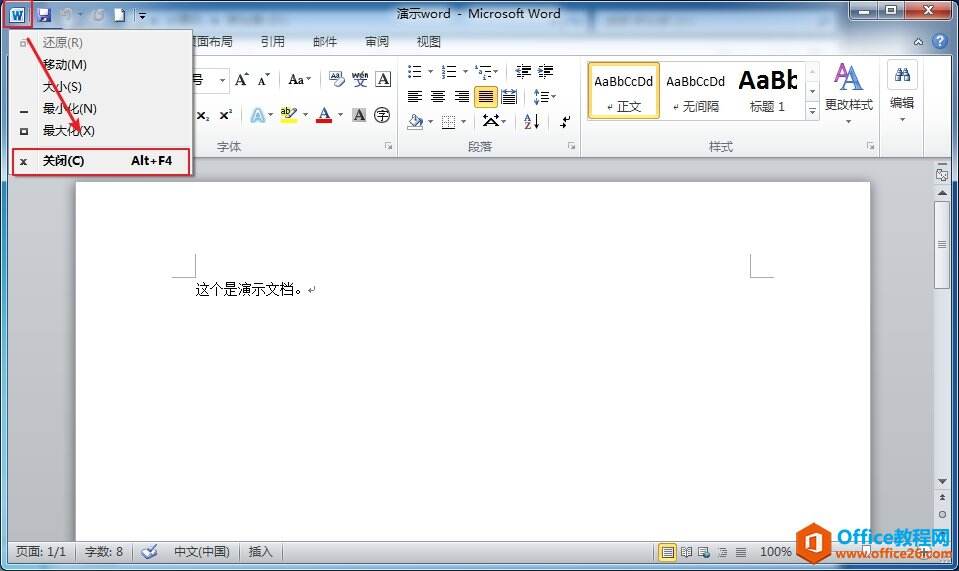Expand the Styles gallery More arrow
Screen dimensions: 959x571
(x=812, y=112)
